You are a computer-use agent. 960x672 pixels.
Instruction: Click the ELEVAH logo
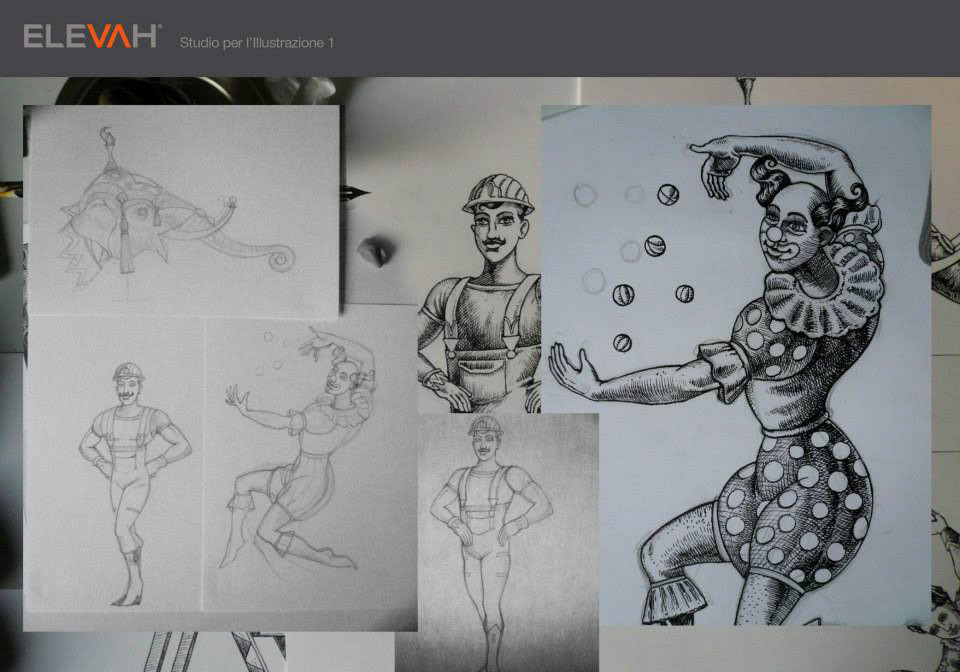(x=92, y=37)
